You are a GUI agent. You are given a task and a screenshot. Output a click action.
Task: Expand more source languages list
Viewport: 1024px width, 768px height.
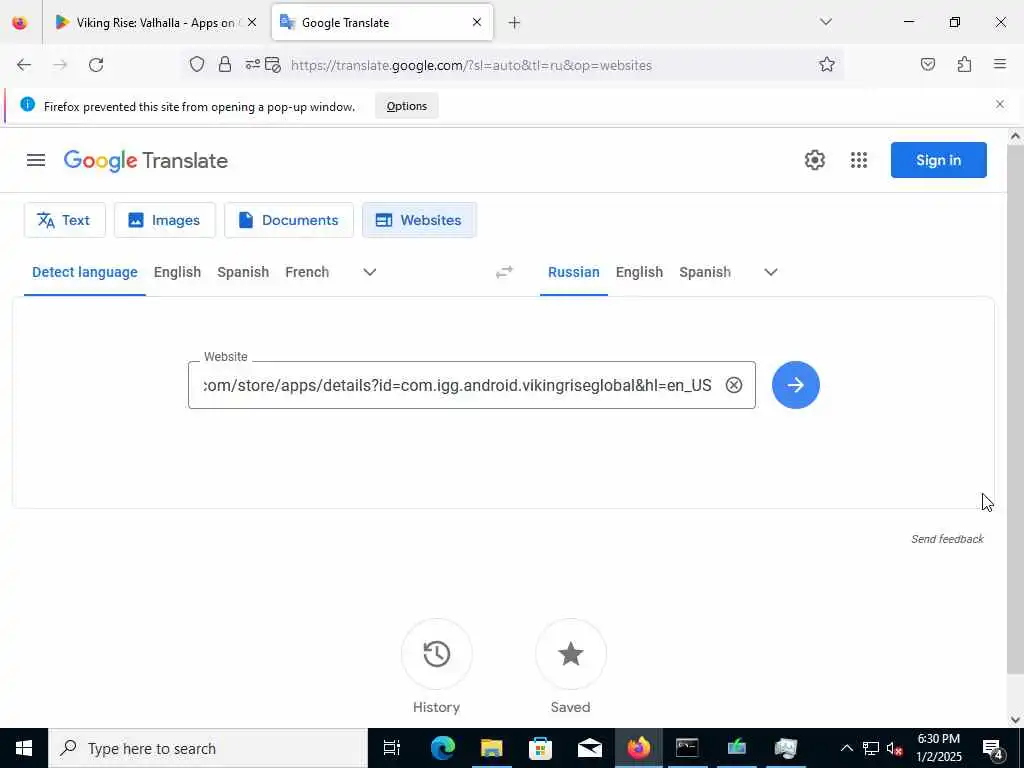[370, 272]
